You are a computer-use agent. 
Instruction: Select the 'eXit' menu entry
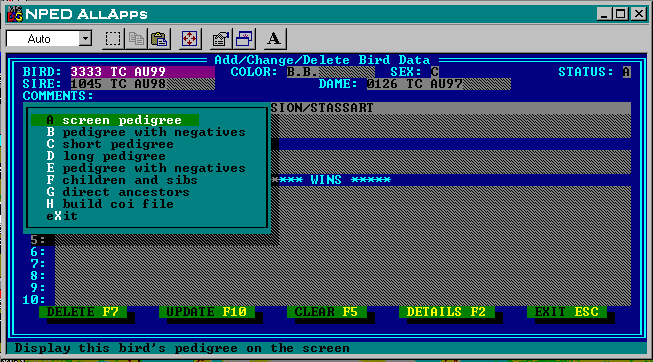click(62, 216)
